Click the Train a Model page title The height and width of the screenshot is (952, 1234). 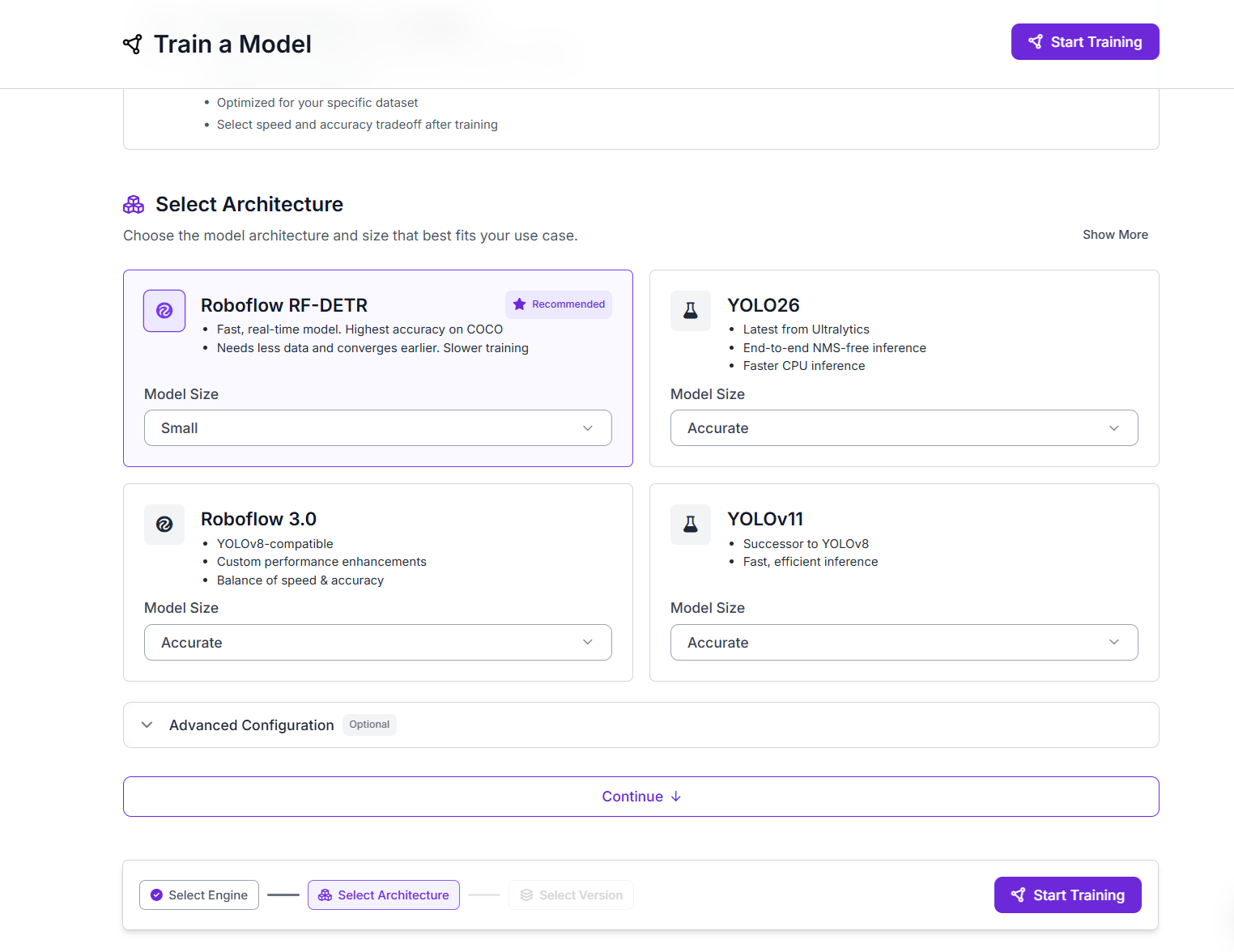click(232, 45)
